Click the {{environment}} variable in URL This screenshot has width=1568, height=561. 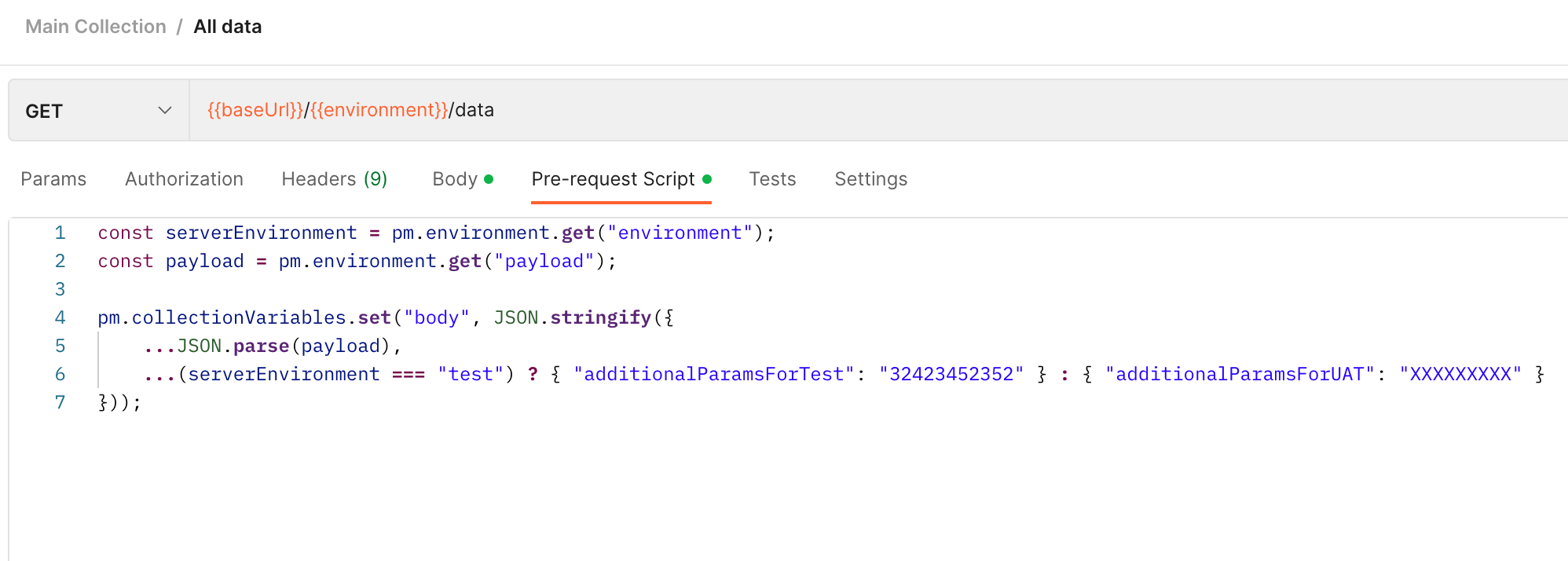379,110
